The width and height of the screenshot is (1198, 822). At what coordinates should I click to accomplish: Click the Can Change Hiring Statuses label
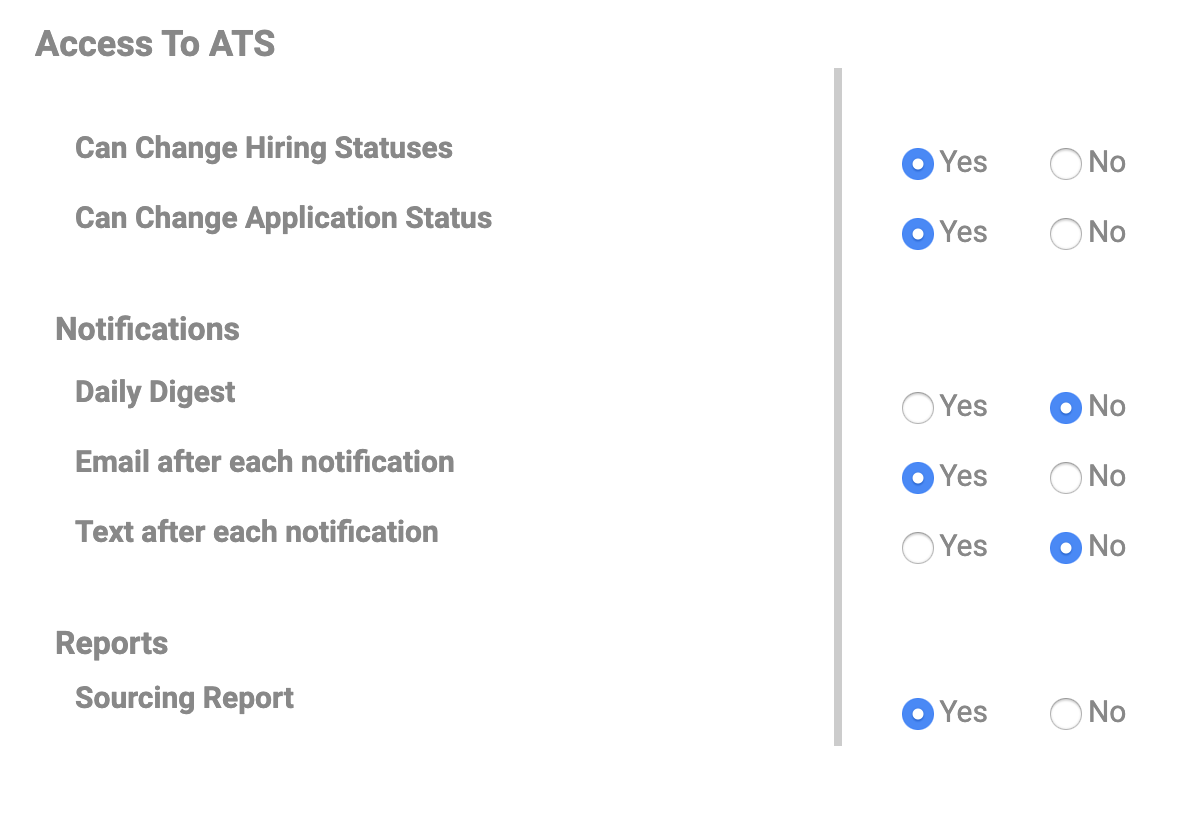(263, 148)
